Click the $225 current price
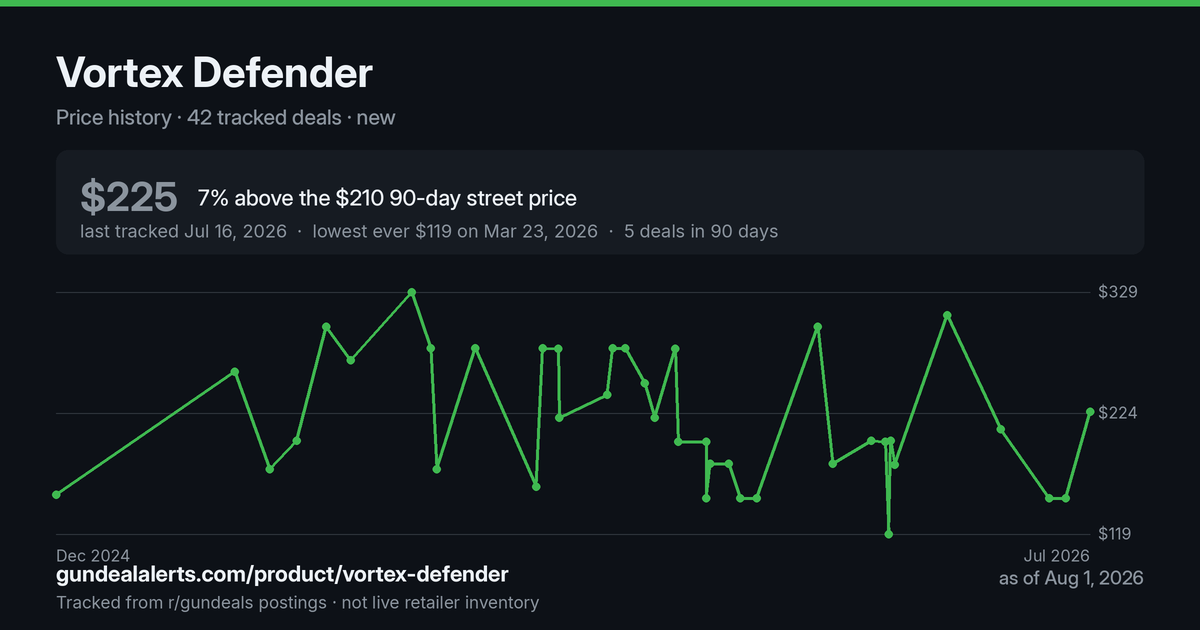Image resolution: width=1200 pixels, height=630 pixels. 129,198
